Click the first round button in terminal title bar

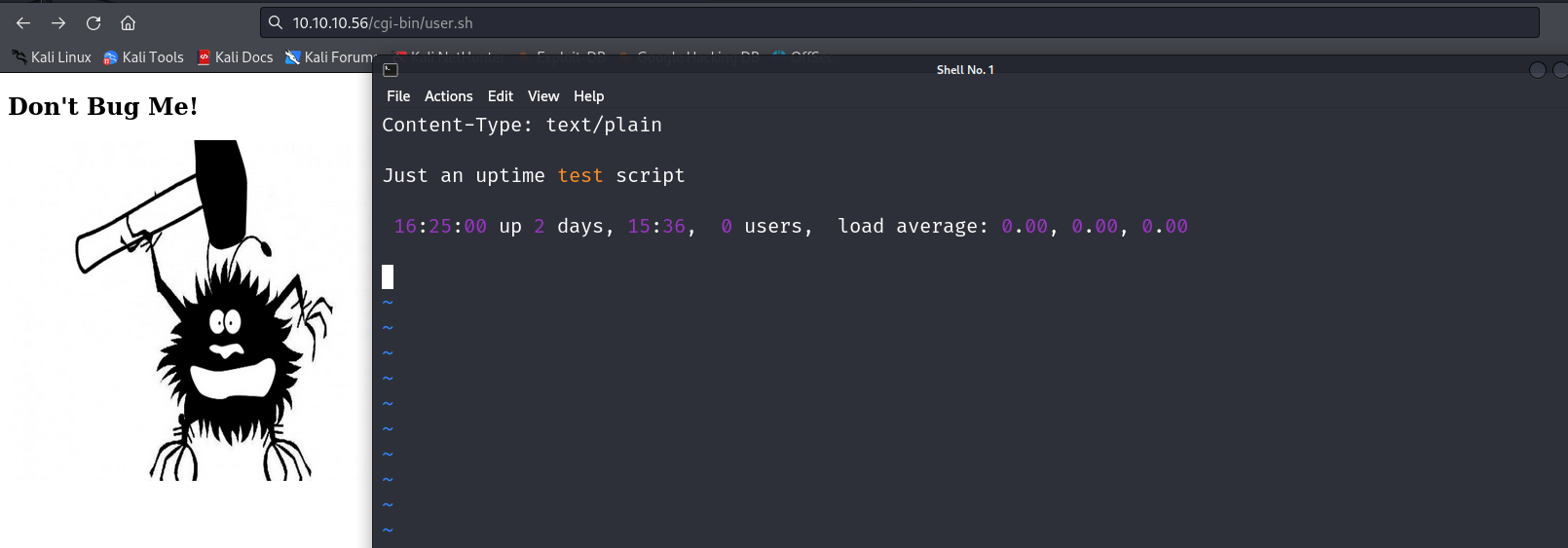[1538, 70]
